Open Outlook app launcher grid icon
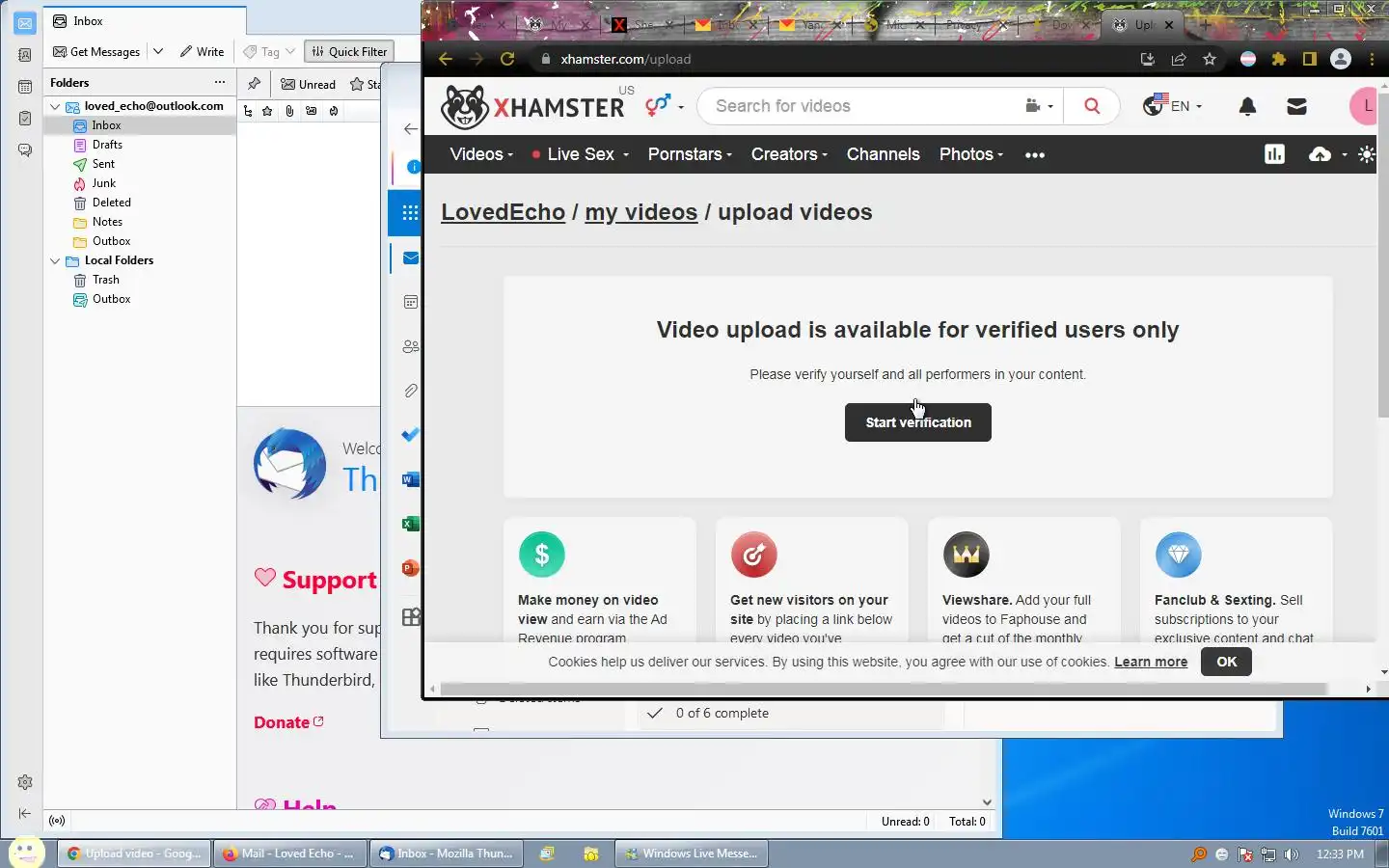Image resolution: width=1389 pixels, height=868 pixels. click(x=410, y=213)
